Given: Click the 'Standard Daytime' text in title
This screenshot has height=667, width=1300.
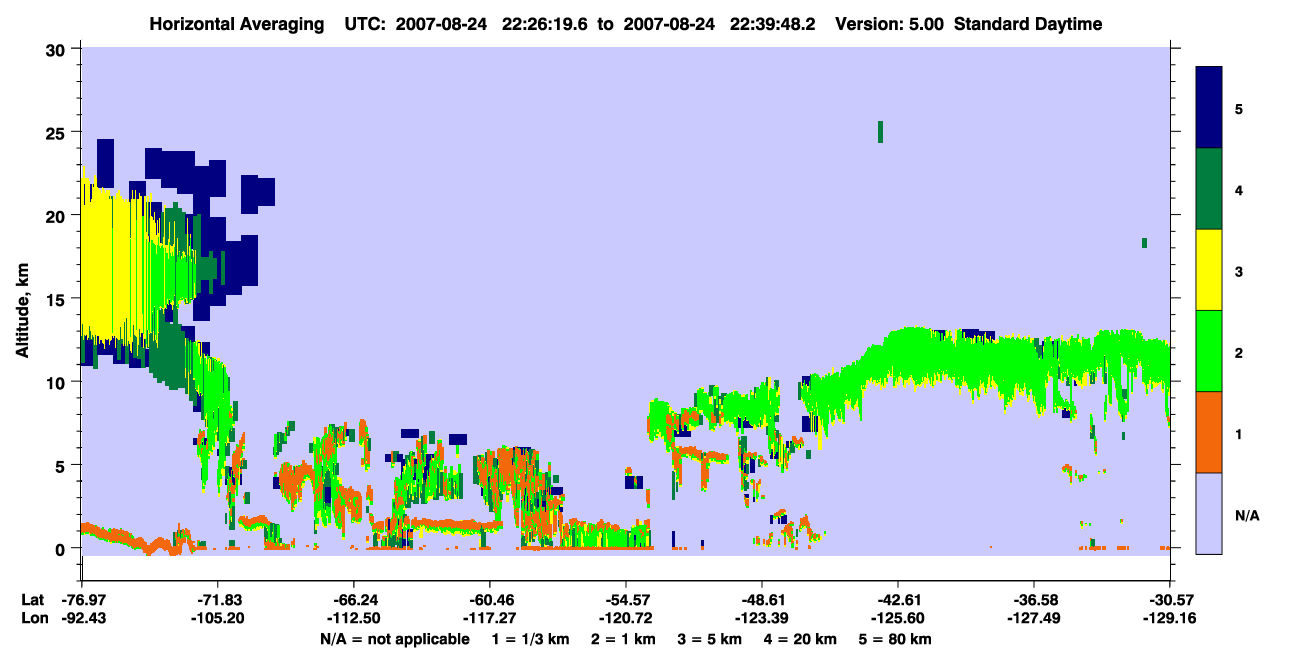Looking at the screenshot, I should click(1028, 24).
